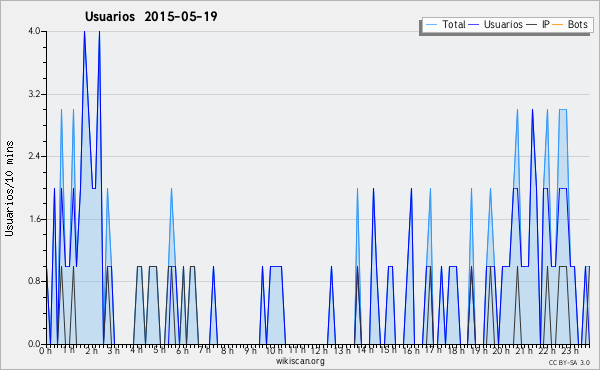The width and height of the screenshot is (600, 370).
Task: Click the y-axis value 1.6
Action: (x=34, y=219)
